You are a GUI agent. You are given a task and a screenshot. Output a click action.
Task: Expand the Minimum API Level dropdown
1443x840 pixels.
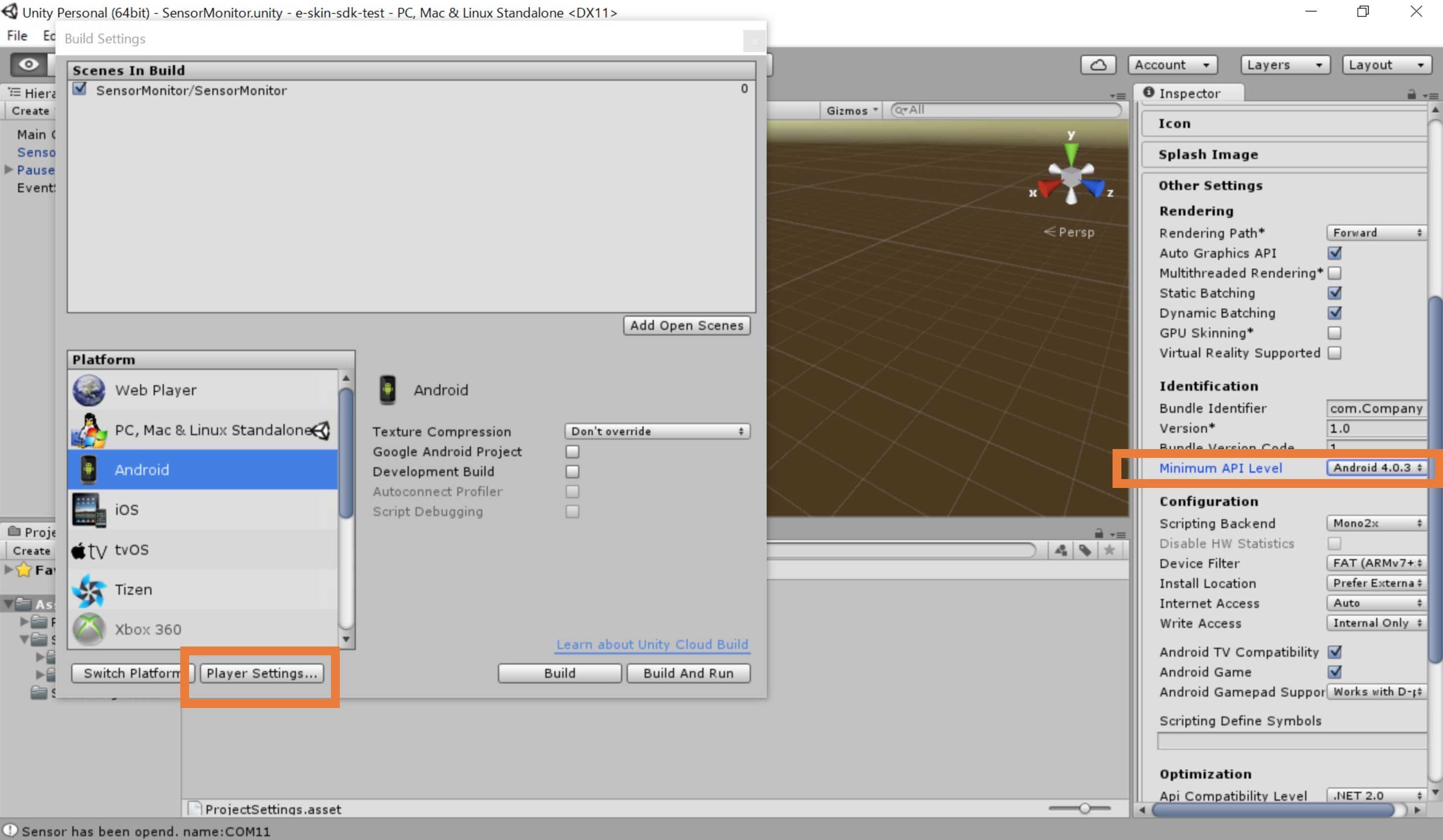(1375, 468)
